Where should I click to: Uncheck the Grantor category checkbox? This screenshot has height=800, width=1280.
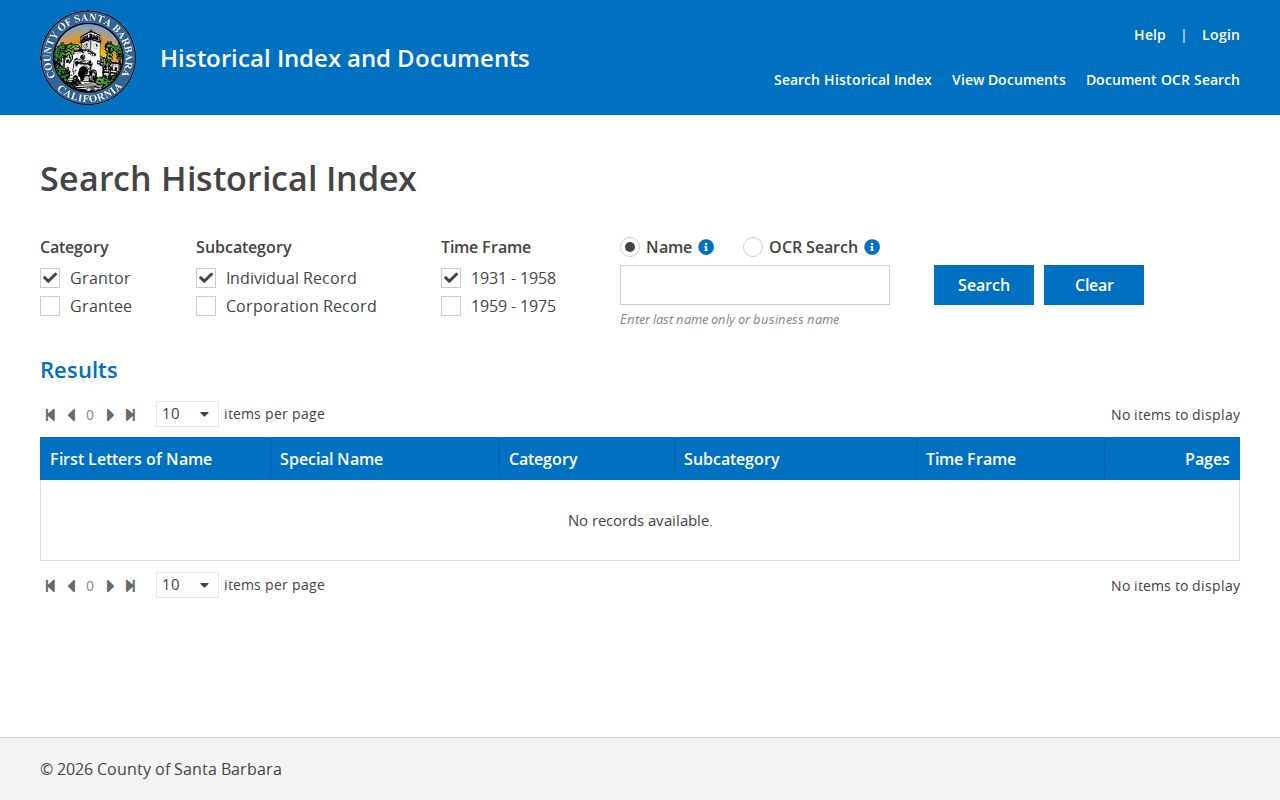click(x=50, y=278)
